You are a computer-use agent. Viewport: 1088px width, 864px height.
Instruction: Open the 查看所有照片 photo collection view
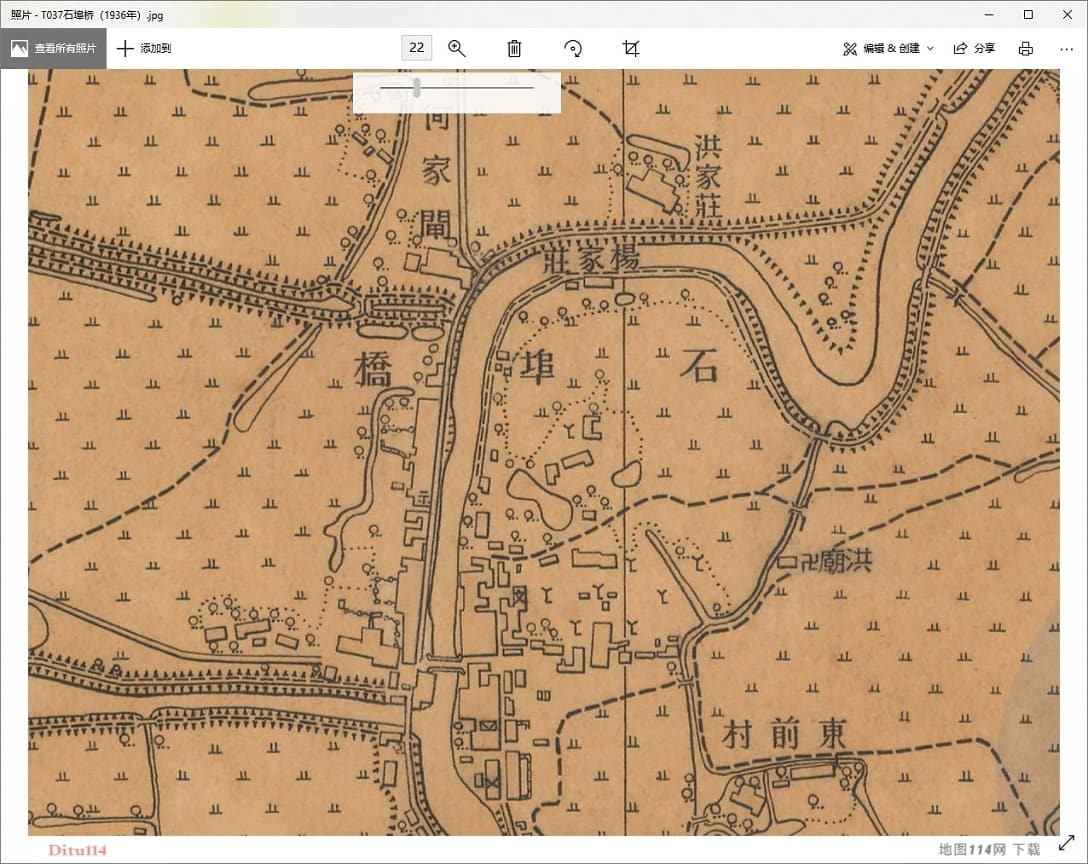coord(54,48)
